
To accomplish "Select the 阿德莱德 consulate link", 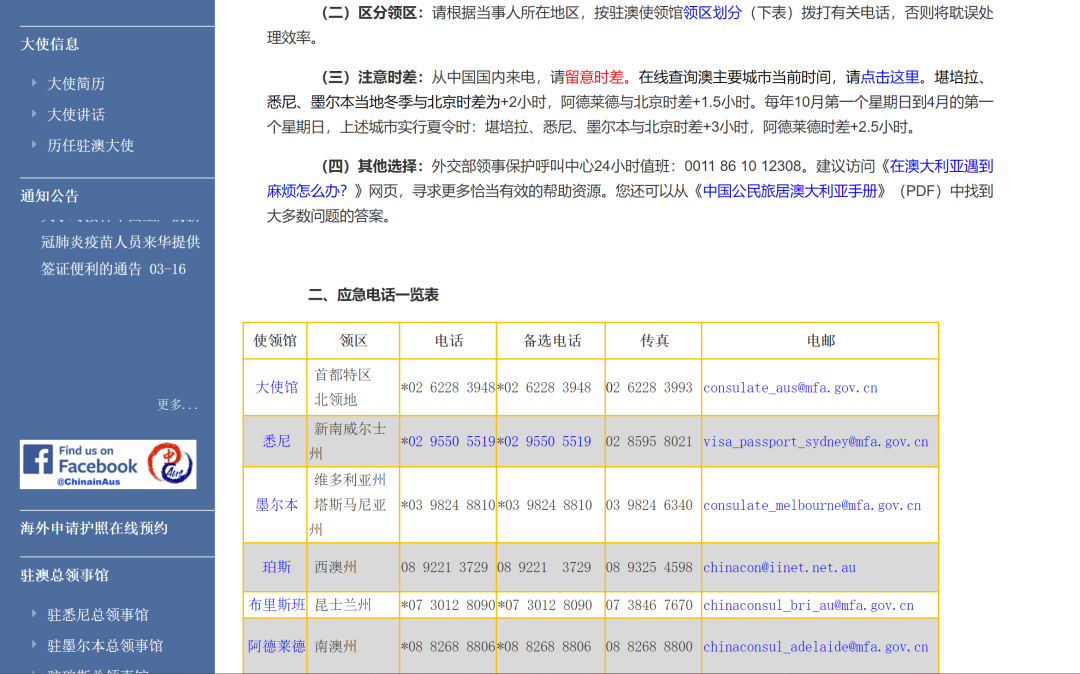I will (275, 647).
